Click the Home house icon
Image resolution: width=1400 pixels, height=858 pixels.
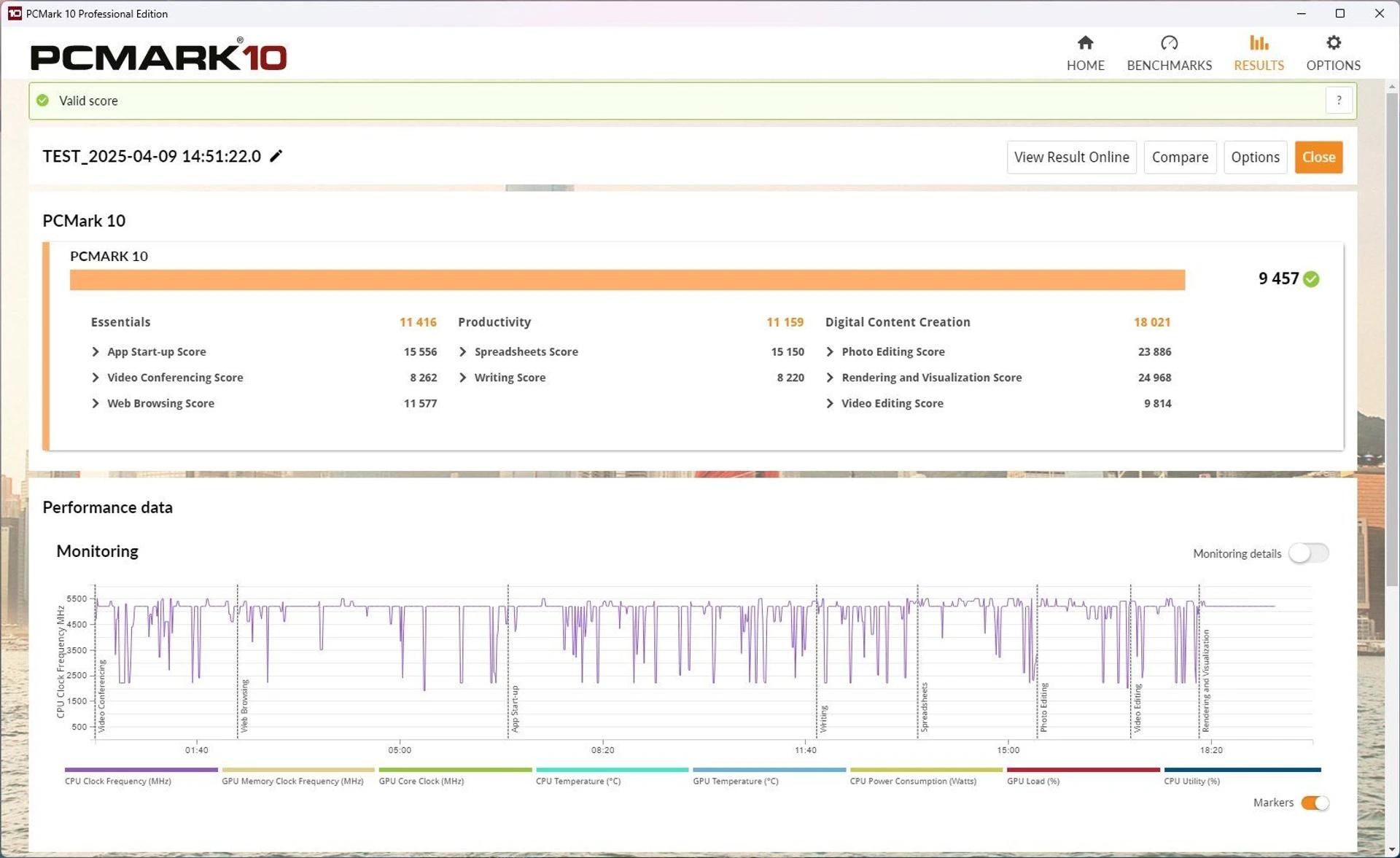pyautogui.click(x=1085, y=43)
